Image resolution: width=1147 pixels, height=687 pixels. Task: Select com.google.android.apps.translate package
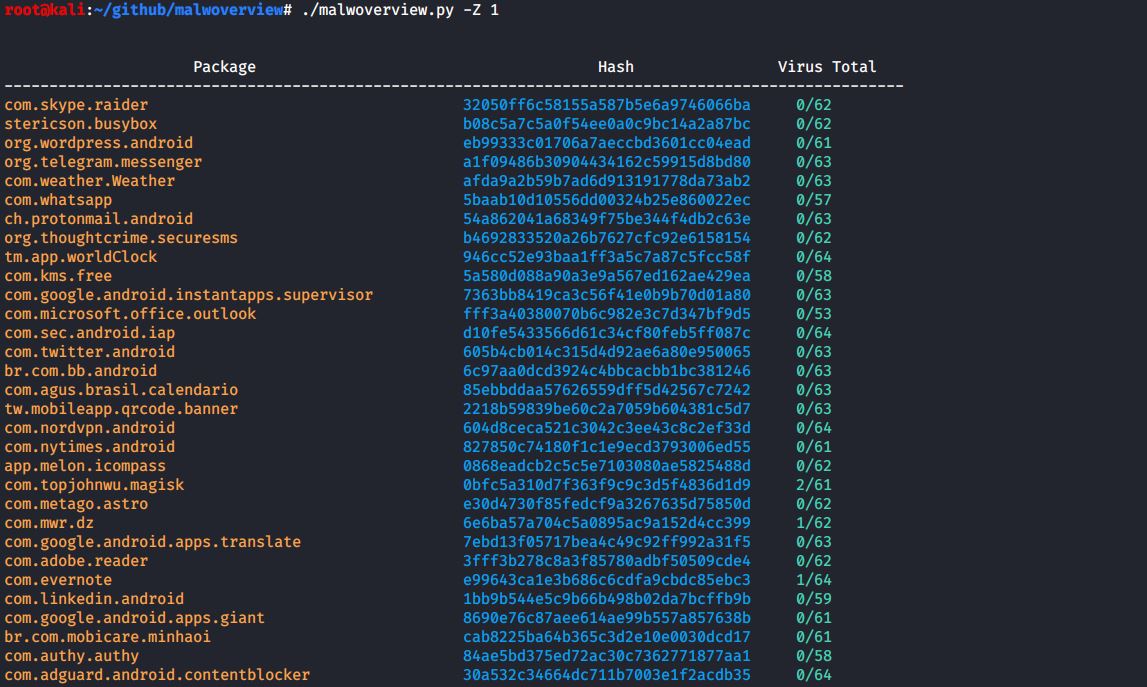pos(153,543)
